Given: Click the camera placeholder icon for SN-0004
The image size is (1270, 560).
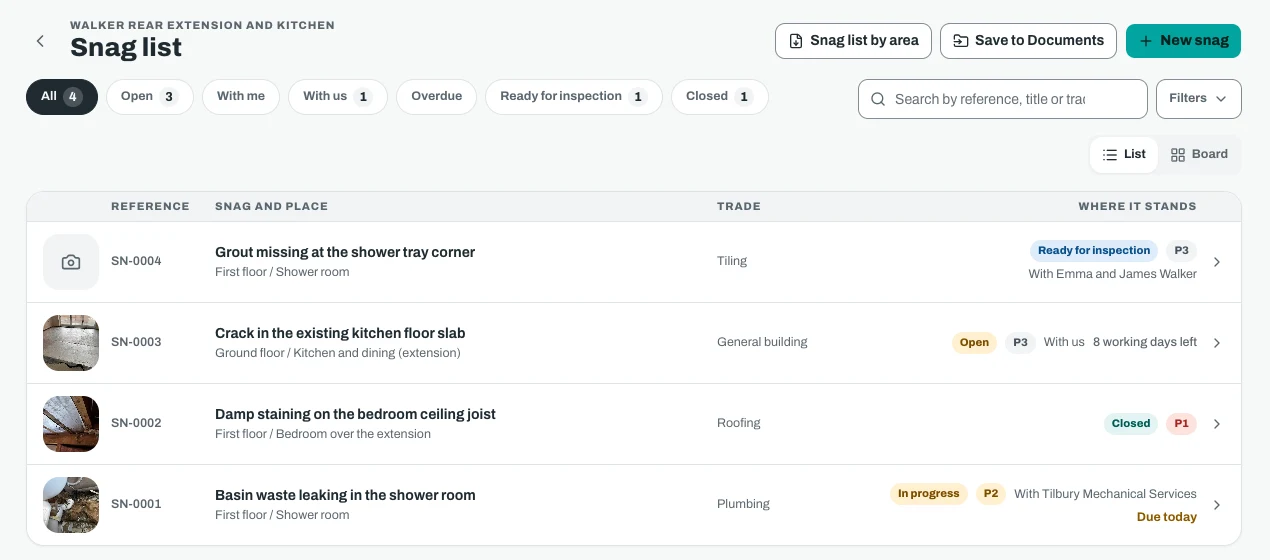Looking at the screenshot, I should [71, 262].
